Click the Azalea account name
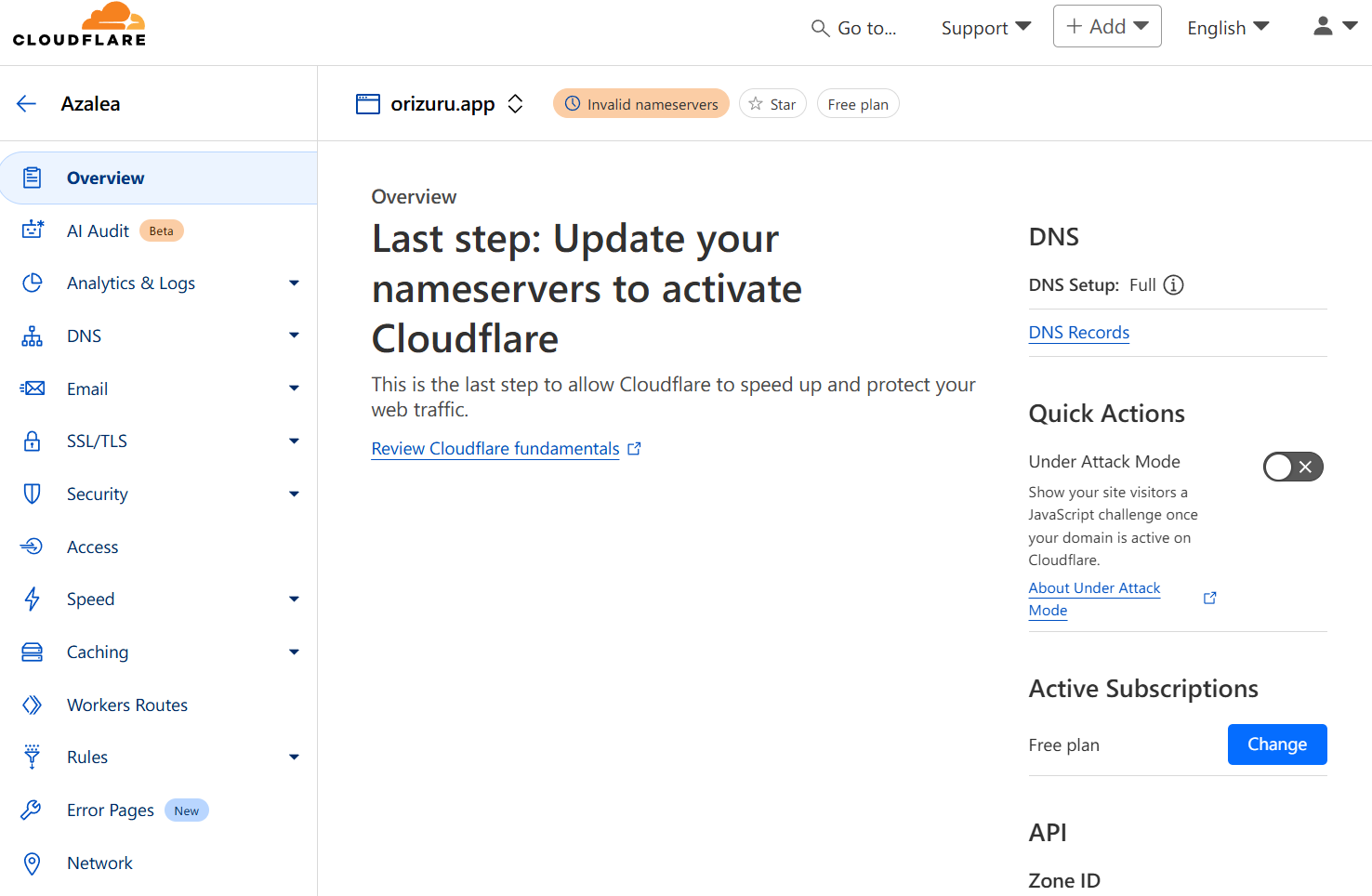The image size is (1372, 896). (x=91, y=104)
